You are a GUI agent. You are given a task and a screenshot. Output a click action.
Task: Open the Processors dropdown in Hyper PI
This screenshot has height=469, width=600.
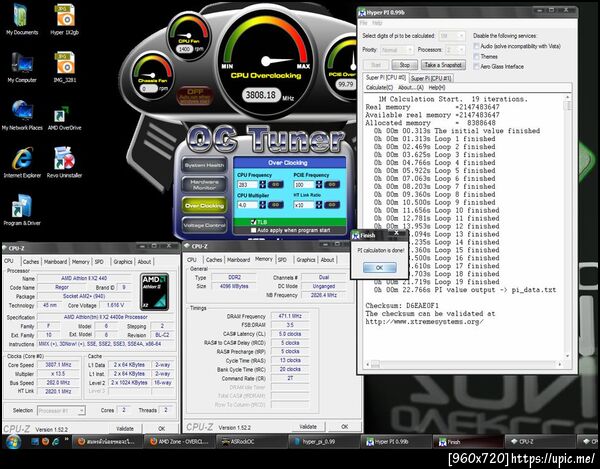pos(455,50)
